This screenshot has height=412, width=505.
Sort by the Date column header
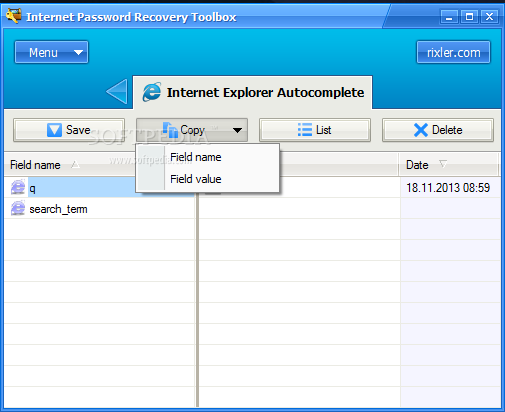[x=449, y=165]
